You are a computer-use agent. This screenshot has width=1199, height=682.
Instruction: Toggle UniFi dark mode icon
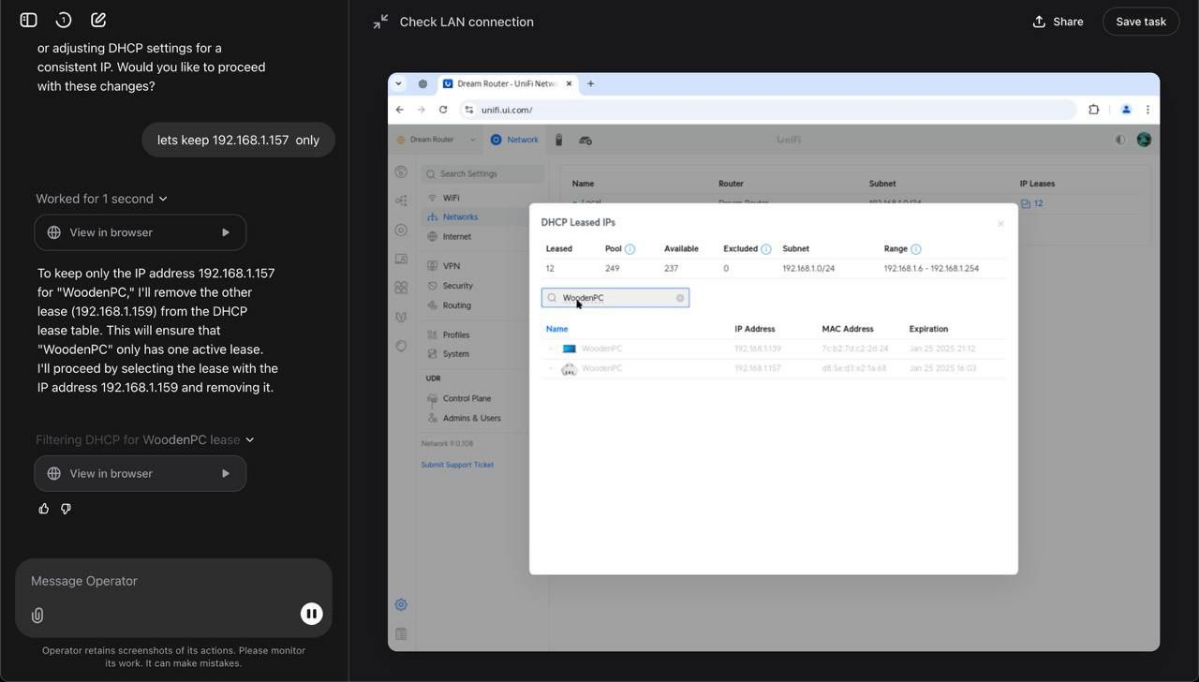[1120, 140]
